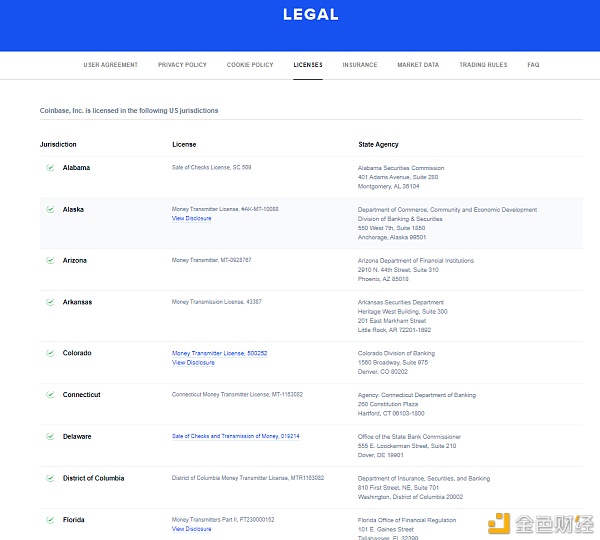Click the Alabama row checkmark icon
The height and width of the screenshot is (540, 600).
pyautogui.click(x=50, y=167)
